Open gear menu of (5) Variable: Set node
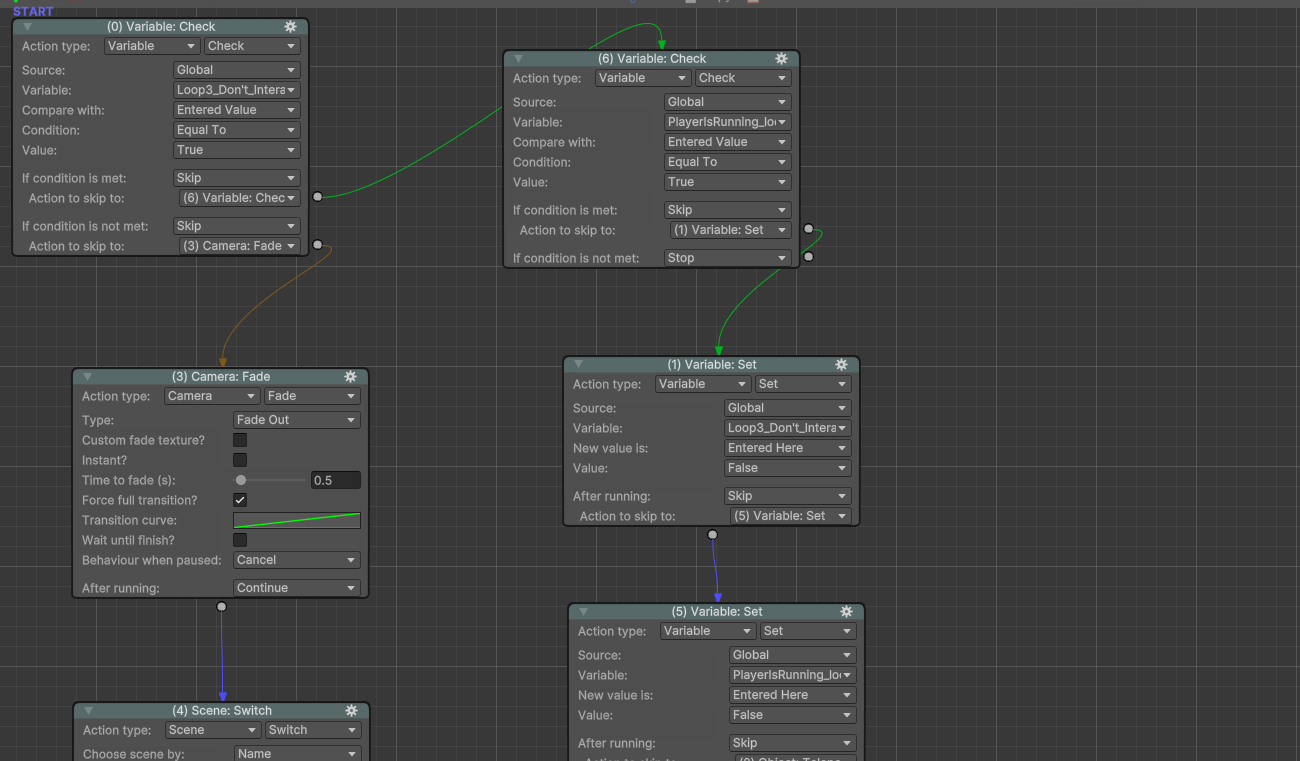Screen dimensions: 1300x761 846,612
